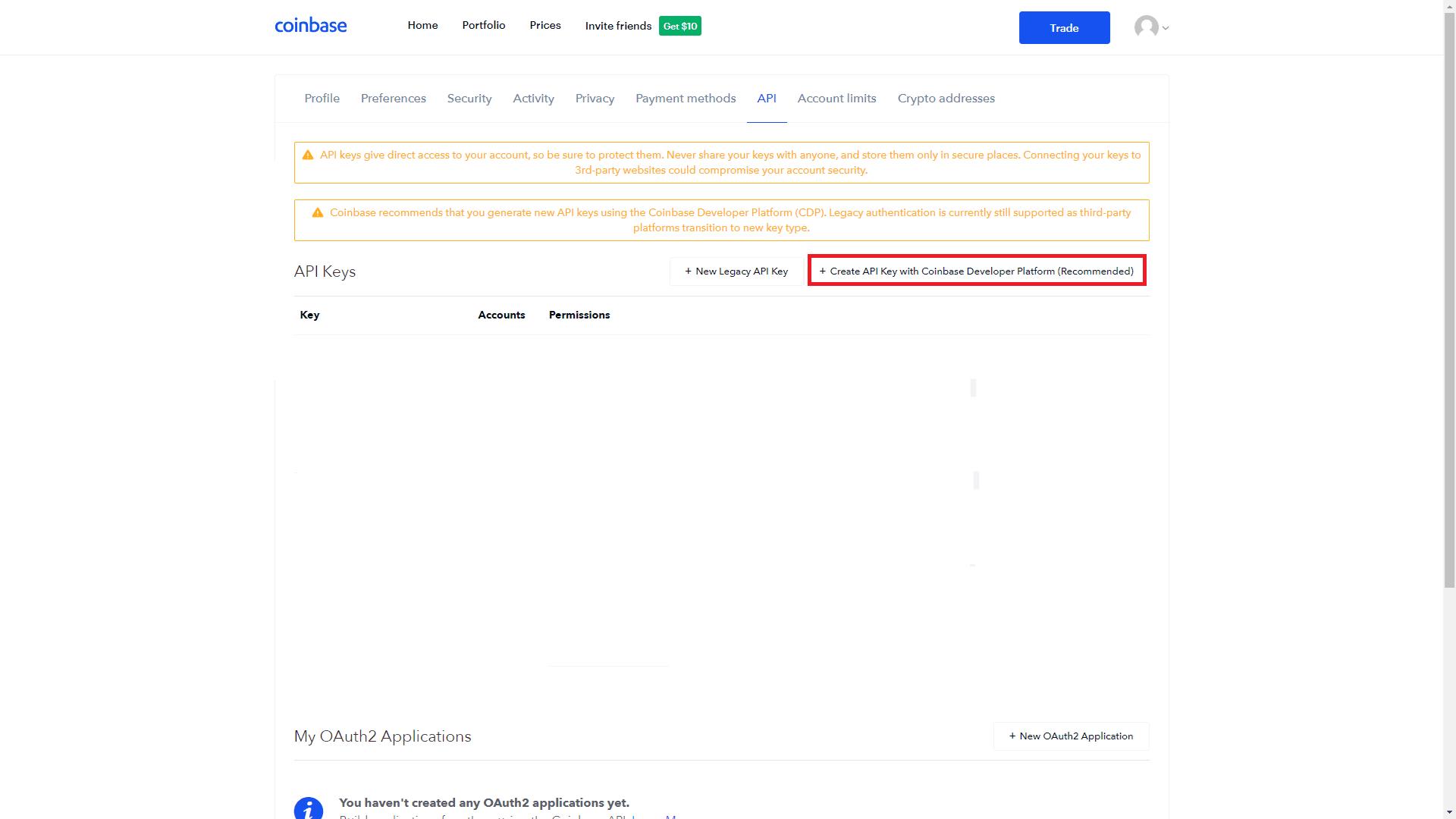This screenshot has height=819, width=1456.
Task: Open the Crypto addresses tab
Action: [946, 99]
